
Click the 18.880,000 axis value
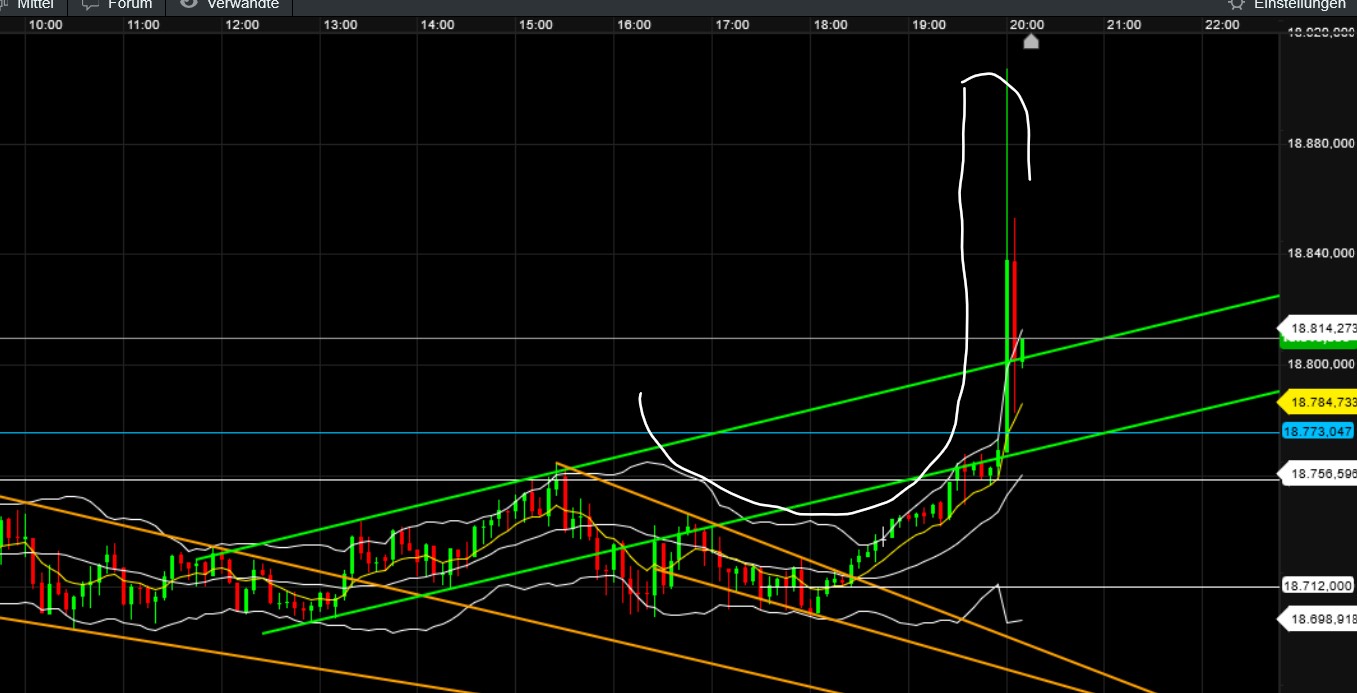(1320, 144)
